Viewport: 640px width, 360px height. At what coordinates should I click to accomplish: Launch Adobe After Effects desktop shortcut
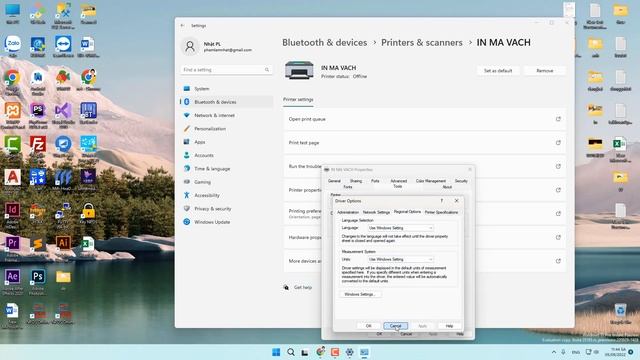[13, 281]
